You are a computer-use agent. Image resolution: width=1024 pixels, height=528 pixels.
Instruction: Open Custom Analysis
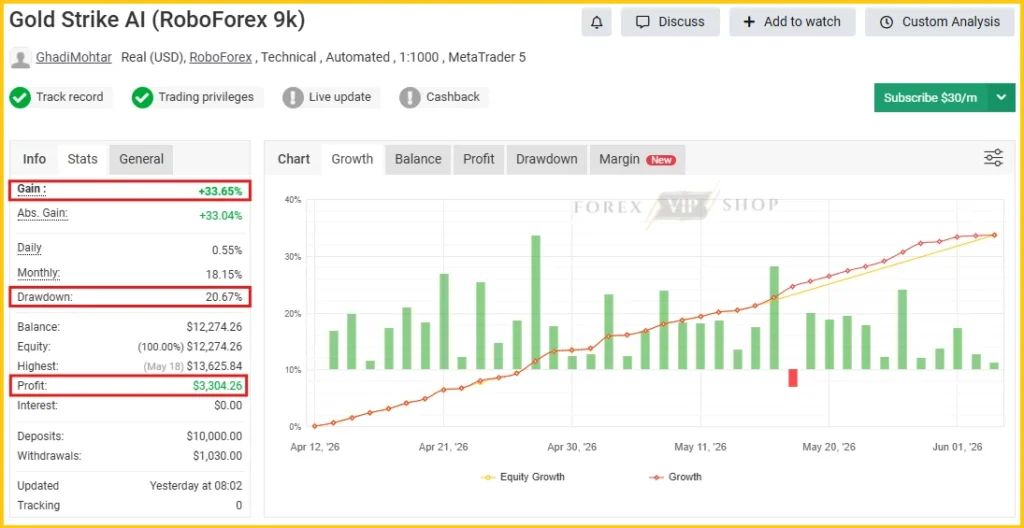pyautogui.click(x=940, y=22)
